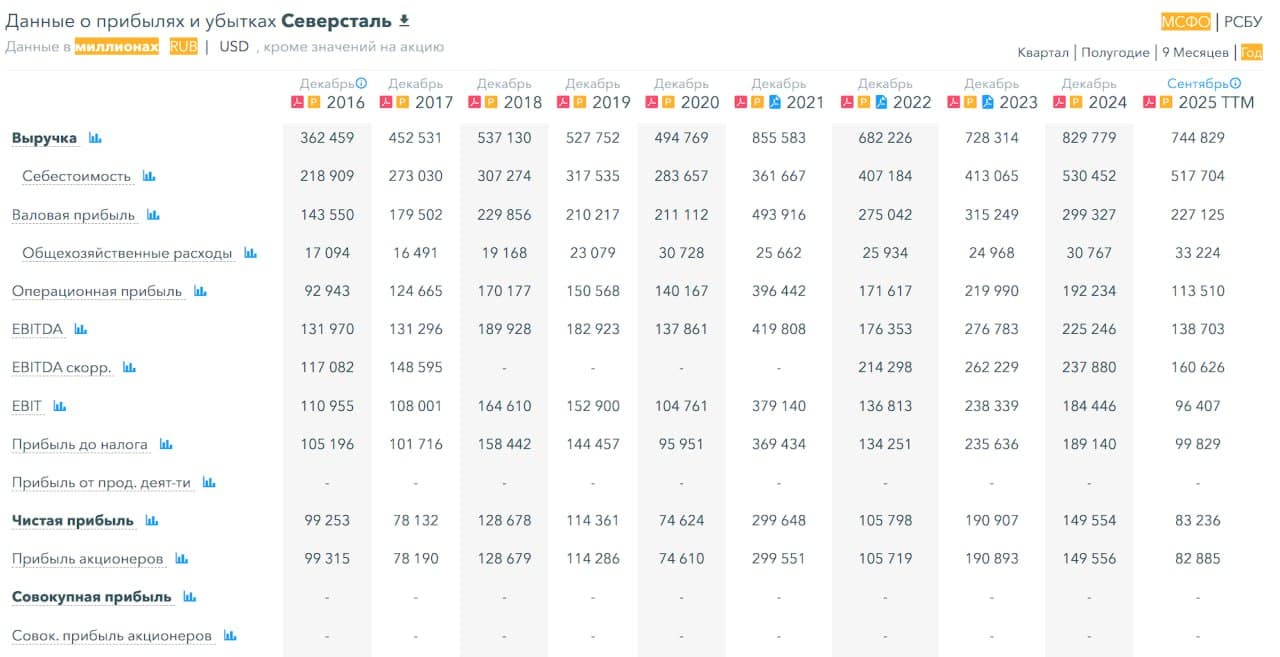Viewport: 1280px width, 657px height.
Task: Select the 9 Месяцев period tab
Action: 1195,52
